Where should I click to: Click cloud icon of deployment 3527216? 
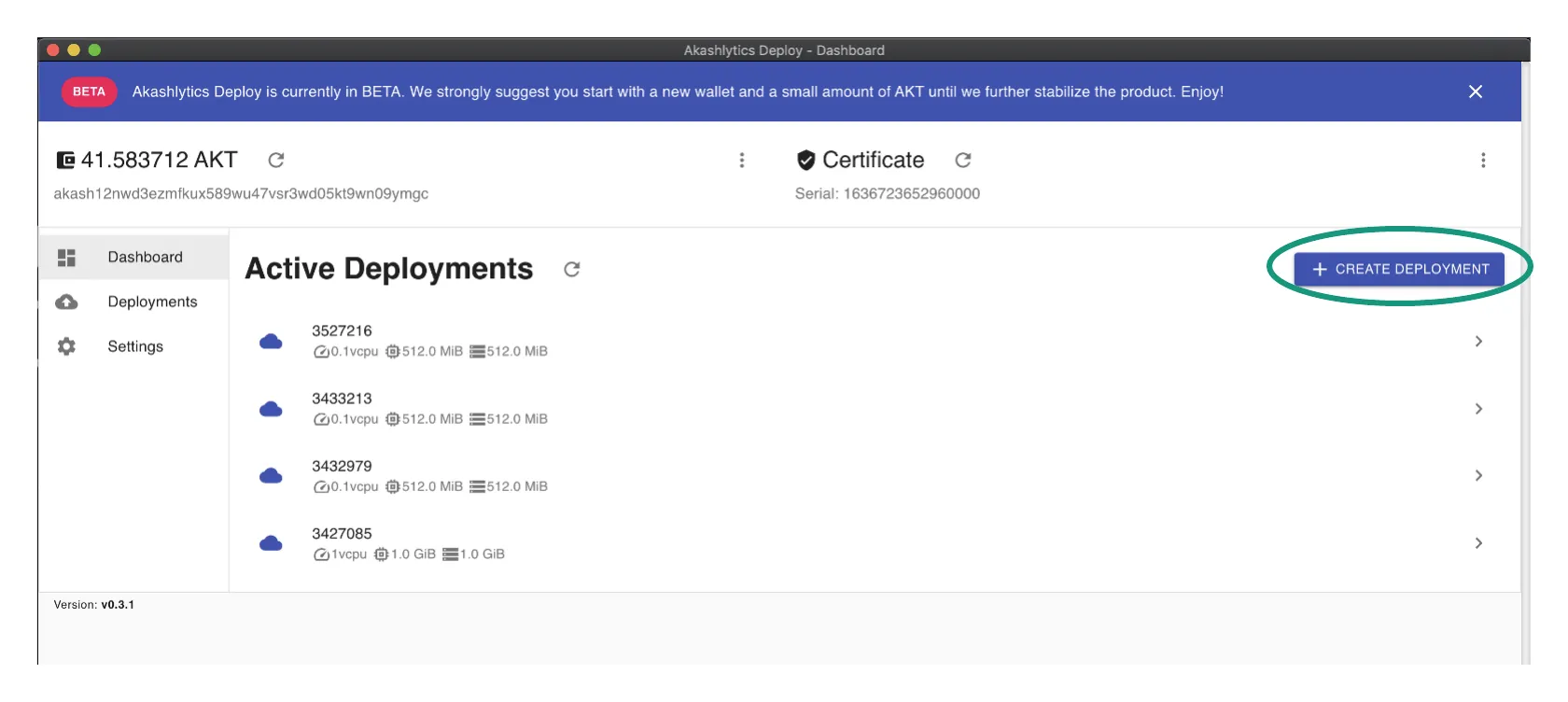tap(271, 342)
